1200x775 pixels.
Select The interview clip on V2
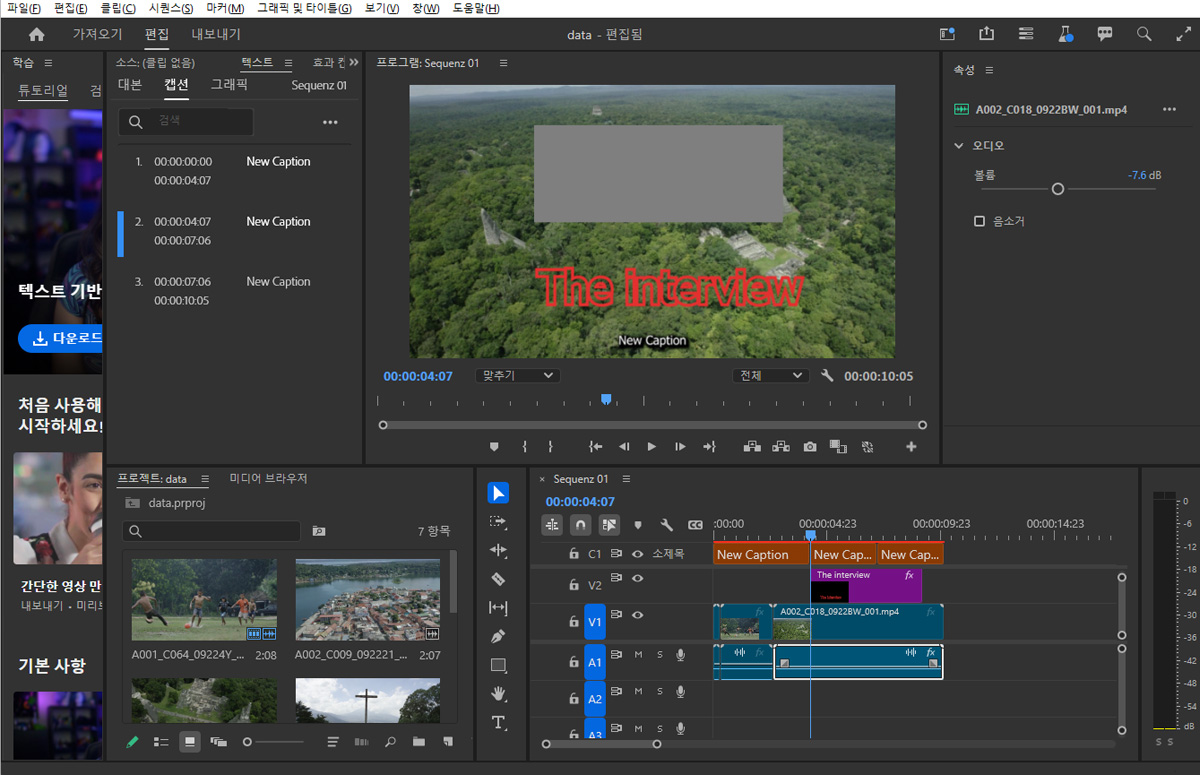(866, 586)
